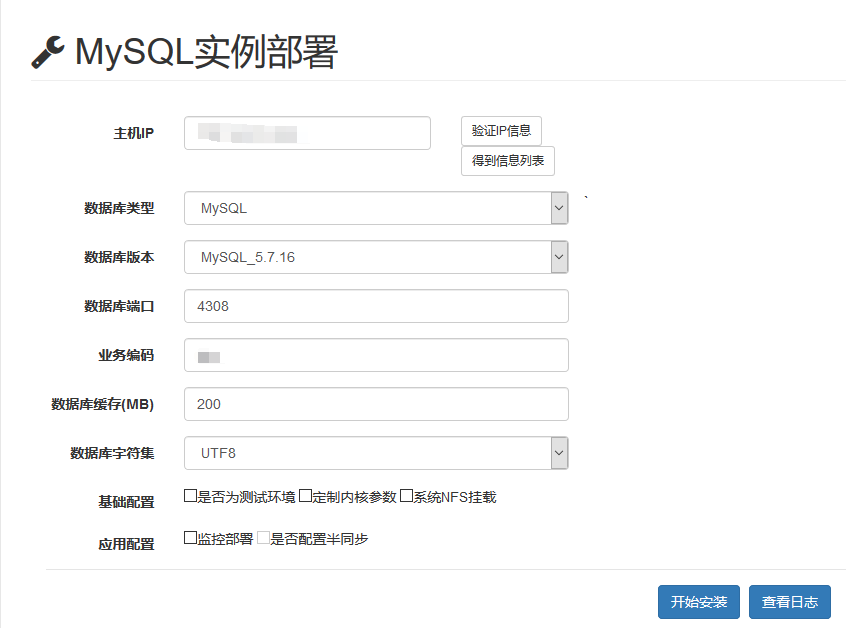This screenshot has width=846, height=628.
Task: Open the 数据库字符集 dropdown showing UTF8
Action: 376,453
